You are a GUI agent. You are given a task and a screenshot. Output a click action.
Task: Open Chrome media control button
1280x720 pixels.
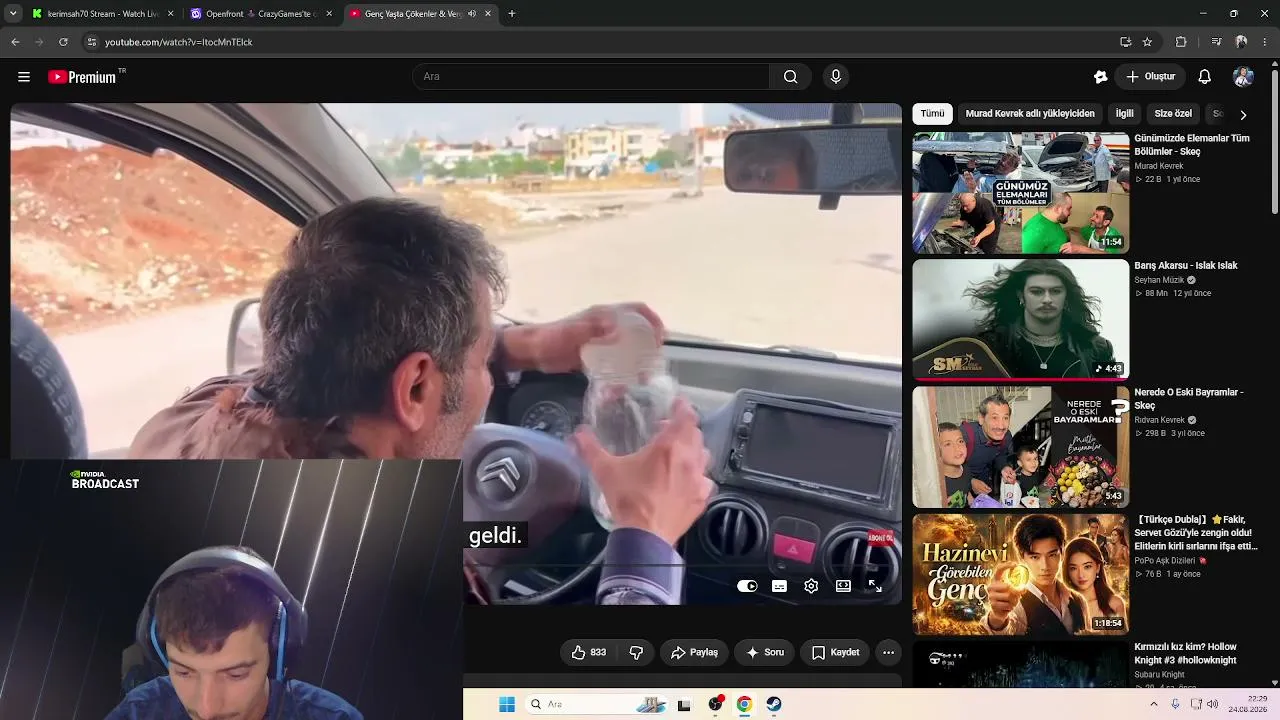click(1216, 42)
